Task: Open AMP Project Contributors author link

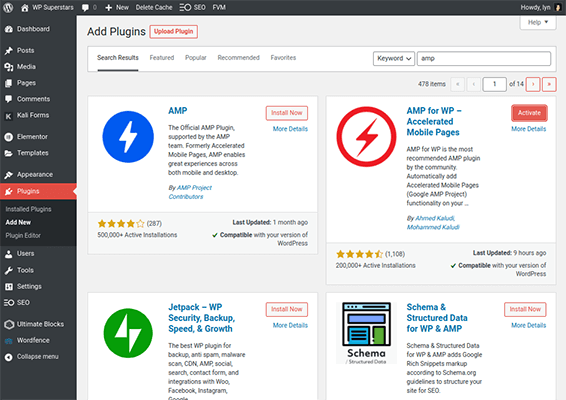Action: tap(190, 192)
